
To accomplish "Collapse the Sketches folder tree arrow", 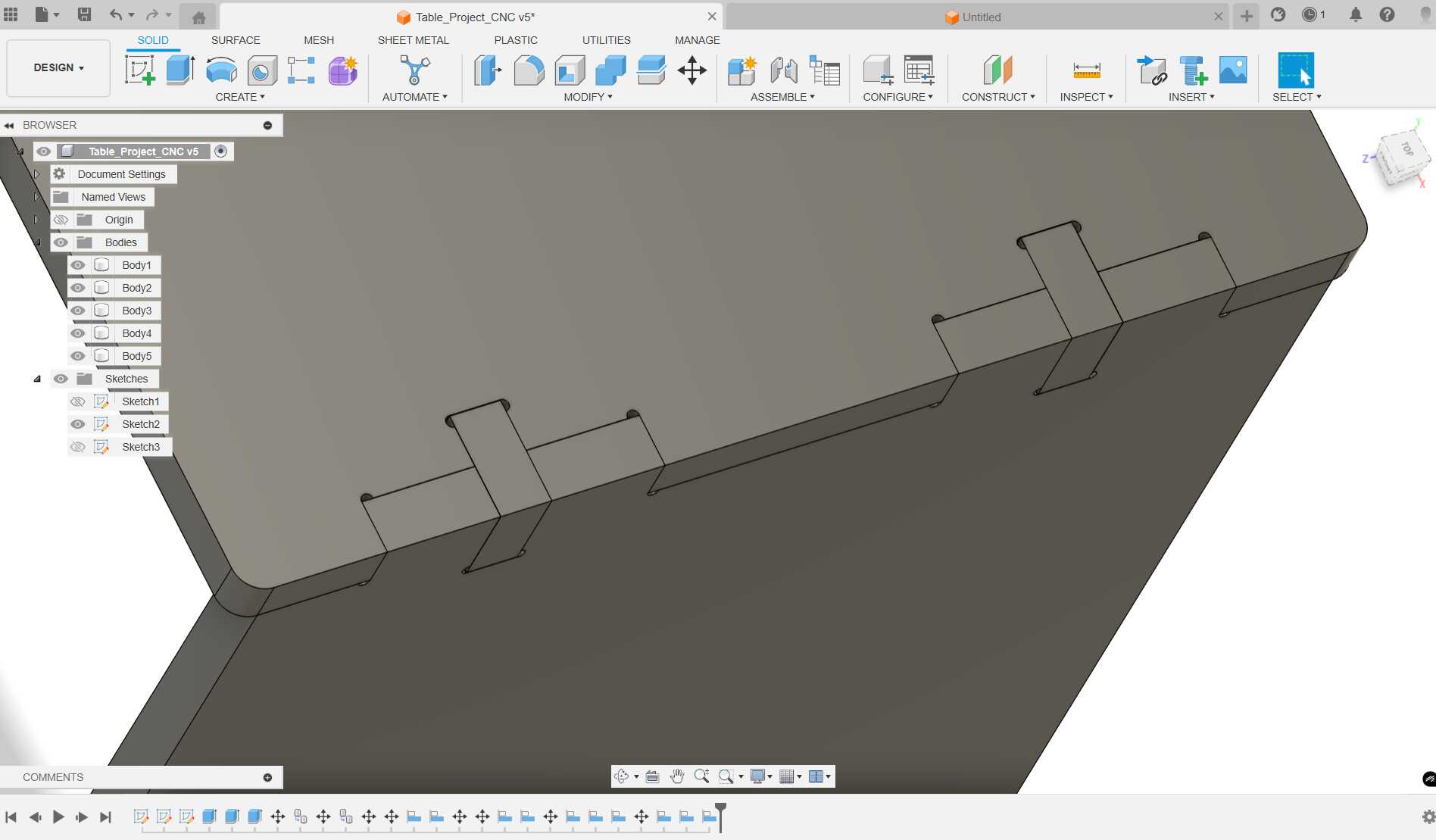I will coord(37,379).
